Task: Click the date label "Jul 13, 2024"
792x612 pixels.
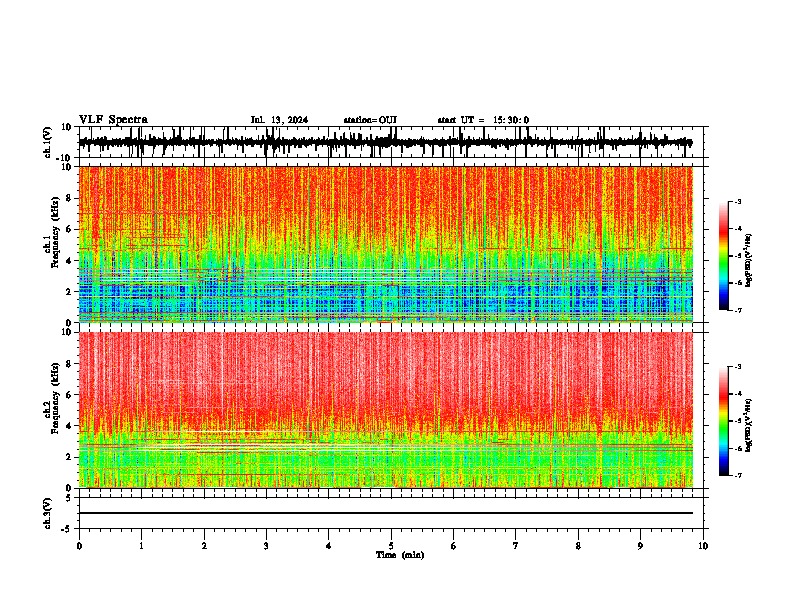Action: click(x=279, y=120)
